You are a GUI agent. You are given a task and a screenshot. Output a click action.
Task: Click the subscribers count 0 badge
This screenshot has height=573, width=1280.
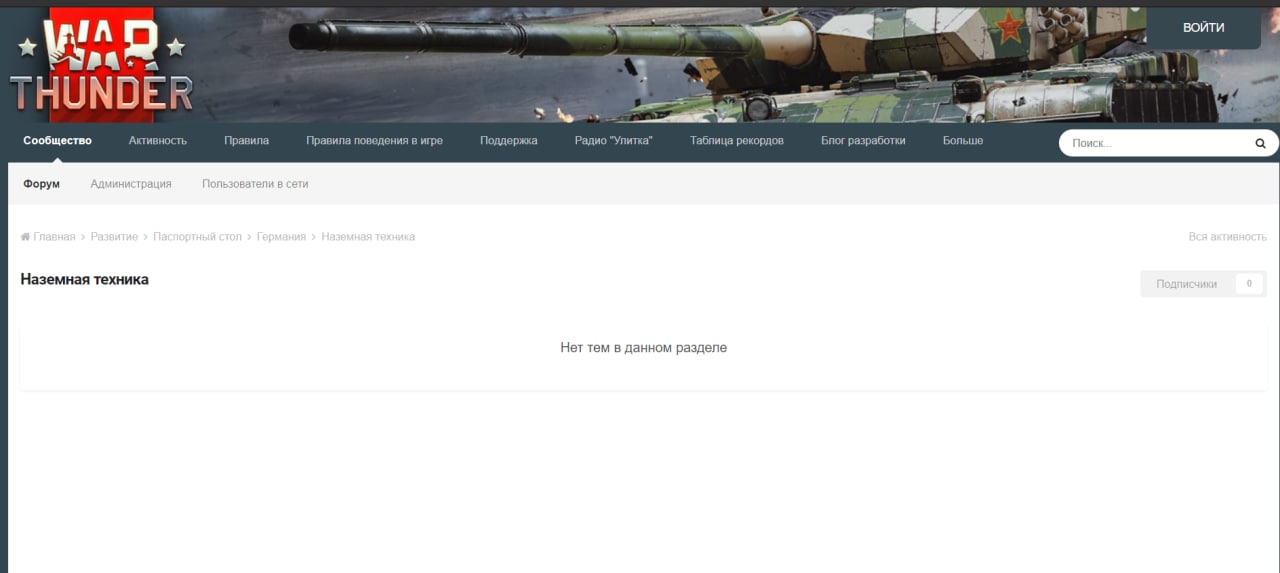pos(1249,284)
